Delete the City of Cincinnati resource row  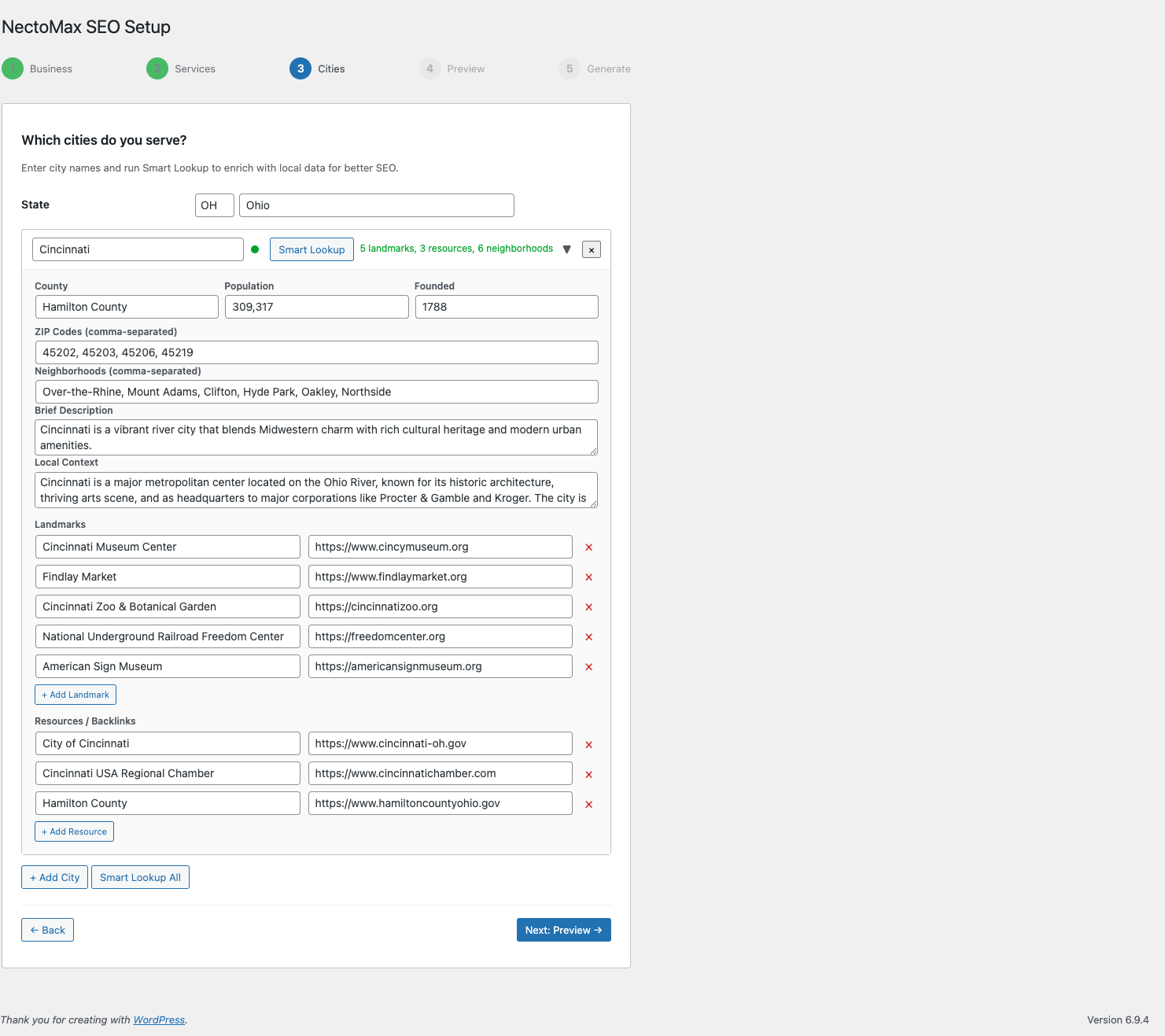pyautogui.click(x=588, y=743)
